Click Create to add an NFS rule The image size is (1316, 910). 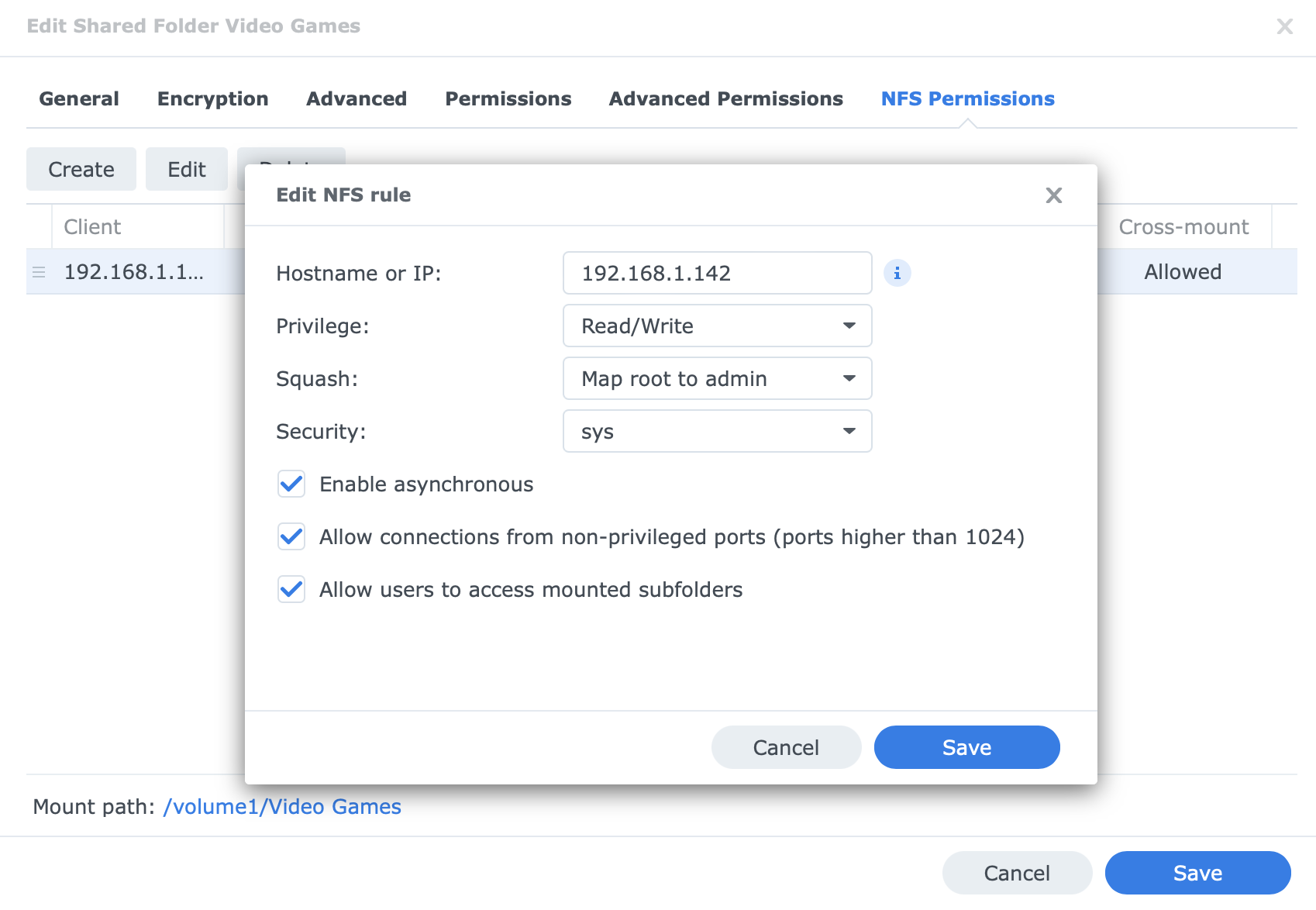click(81, 169)
